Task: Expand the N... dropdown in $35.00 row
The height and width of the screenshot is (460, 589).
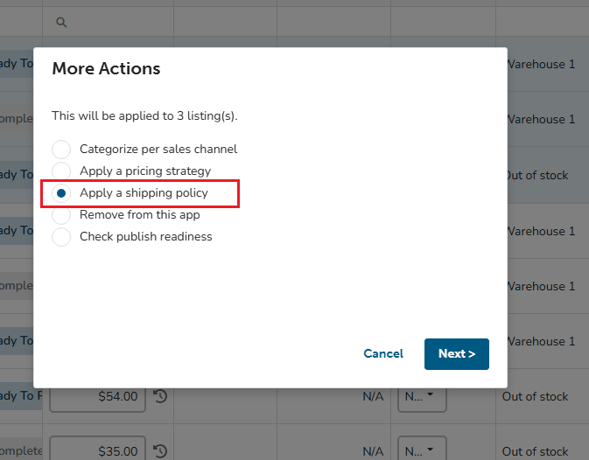Action: pos(422,448)
